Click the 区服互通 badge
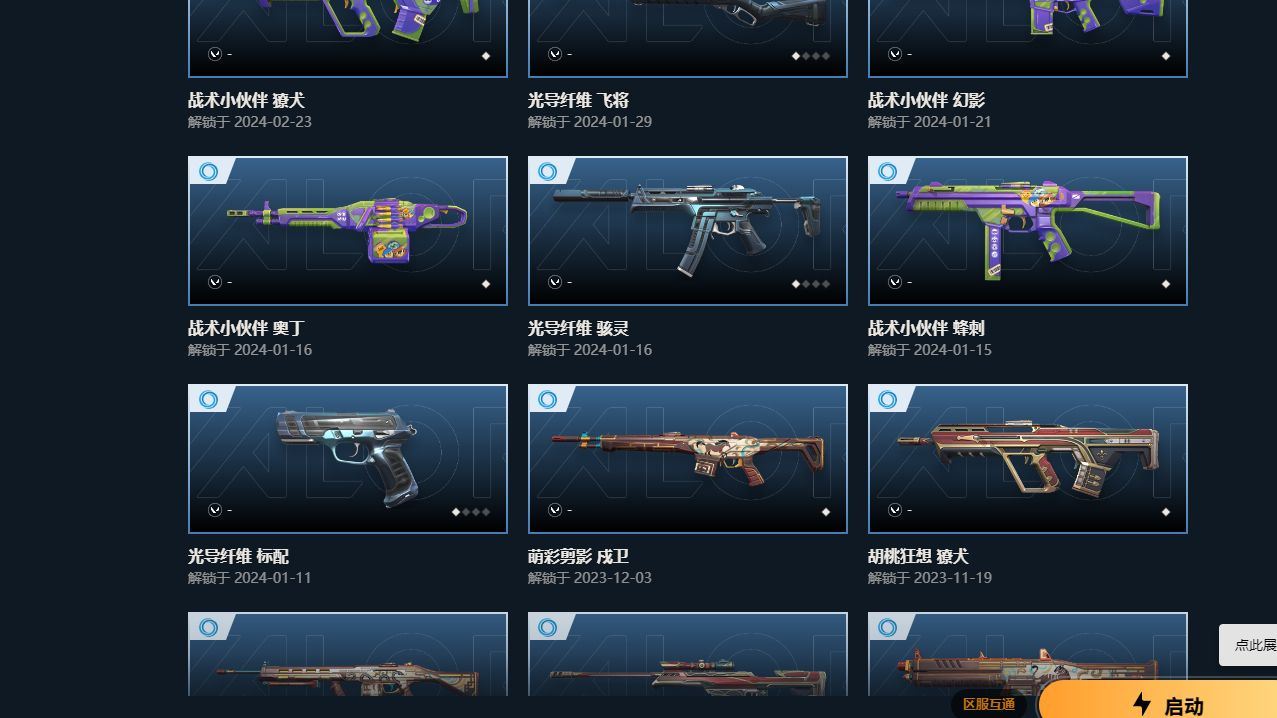 click(989, 704)
